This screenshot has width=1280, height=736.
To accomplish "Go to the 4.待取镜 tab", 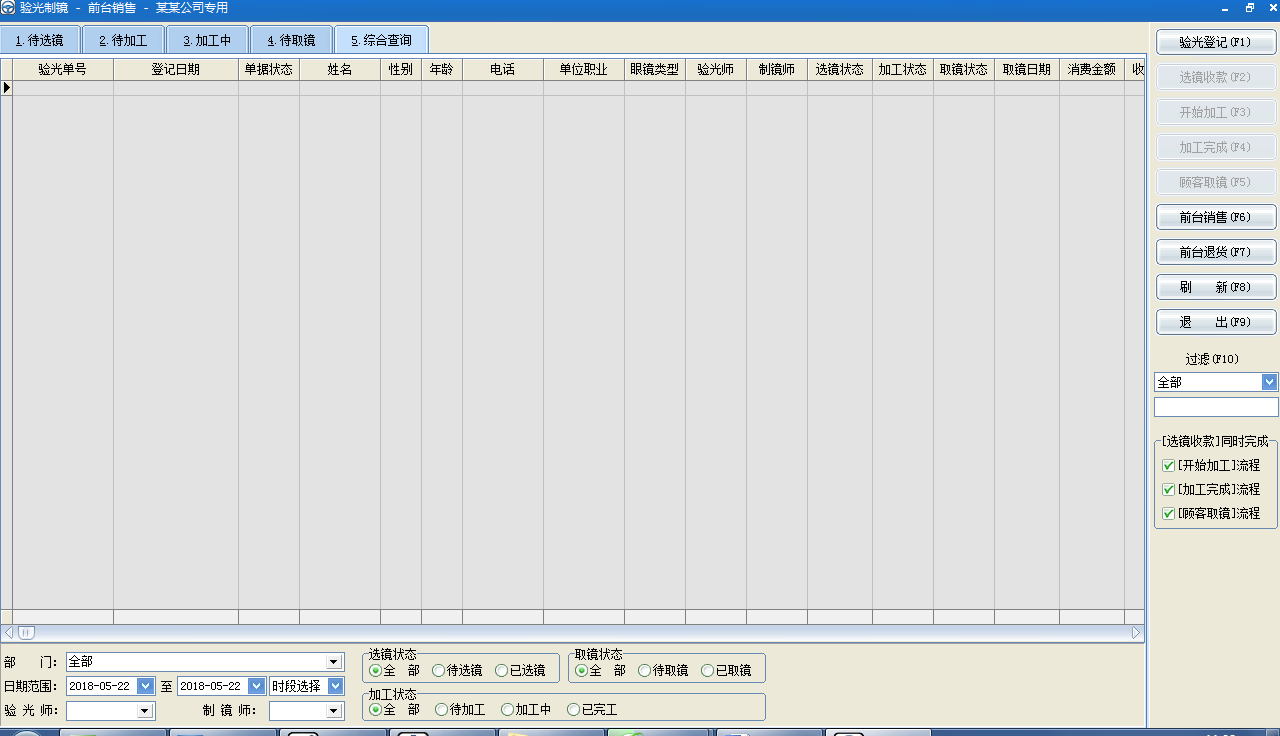I will [x=291, y=41].
